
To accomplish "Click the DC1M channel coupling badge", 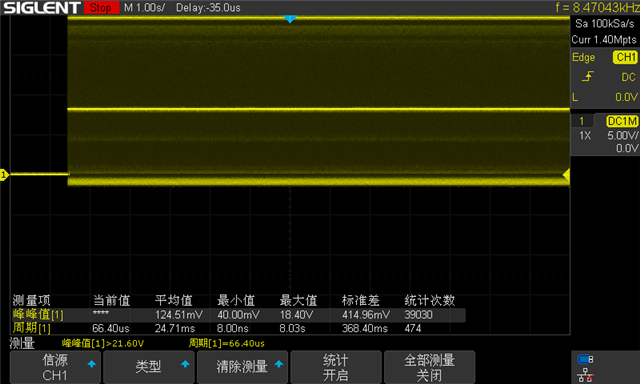I will coord(622,121).
